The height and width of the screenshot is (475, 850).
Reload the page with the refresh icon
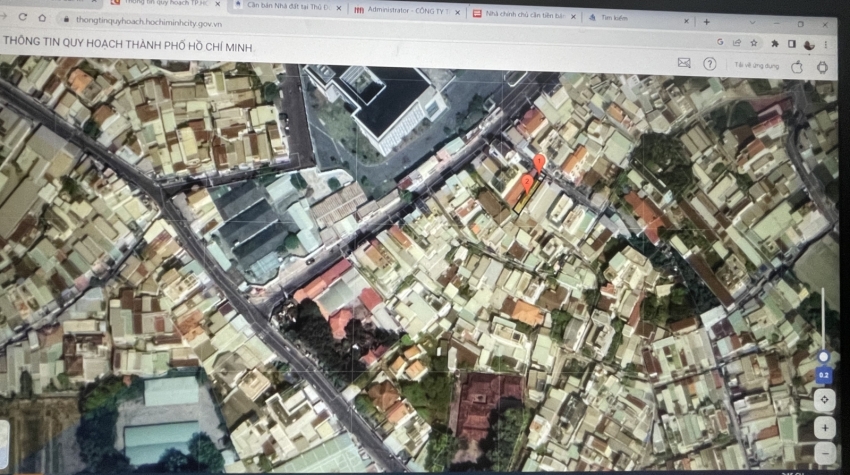pyautogui.click(x=23, y=17)
